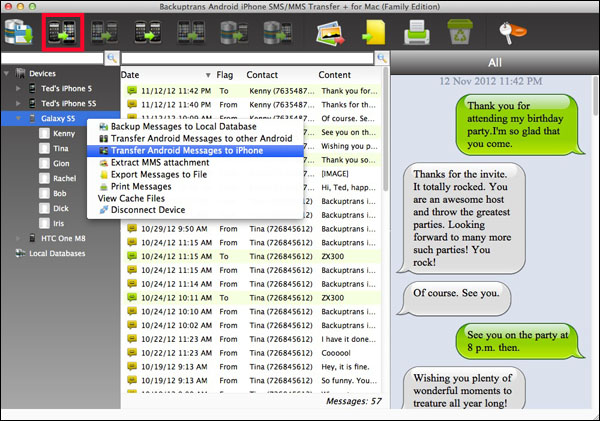Click the devices search input field
600x421 pixels.
click(x=52, y=58)
